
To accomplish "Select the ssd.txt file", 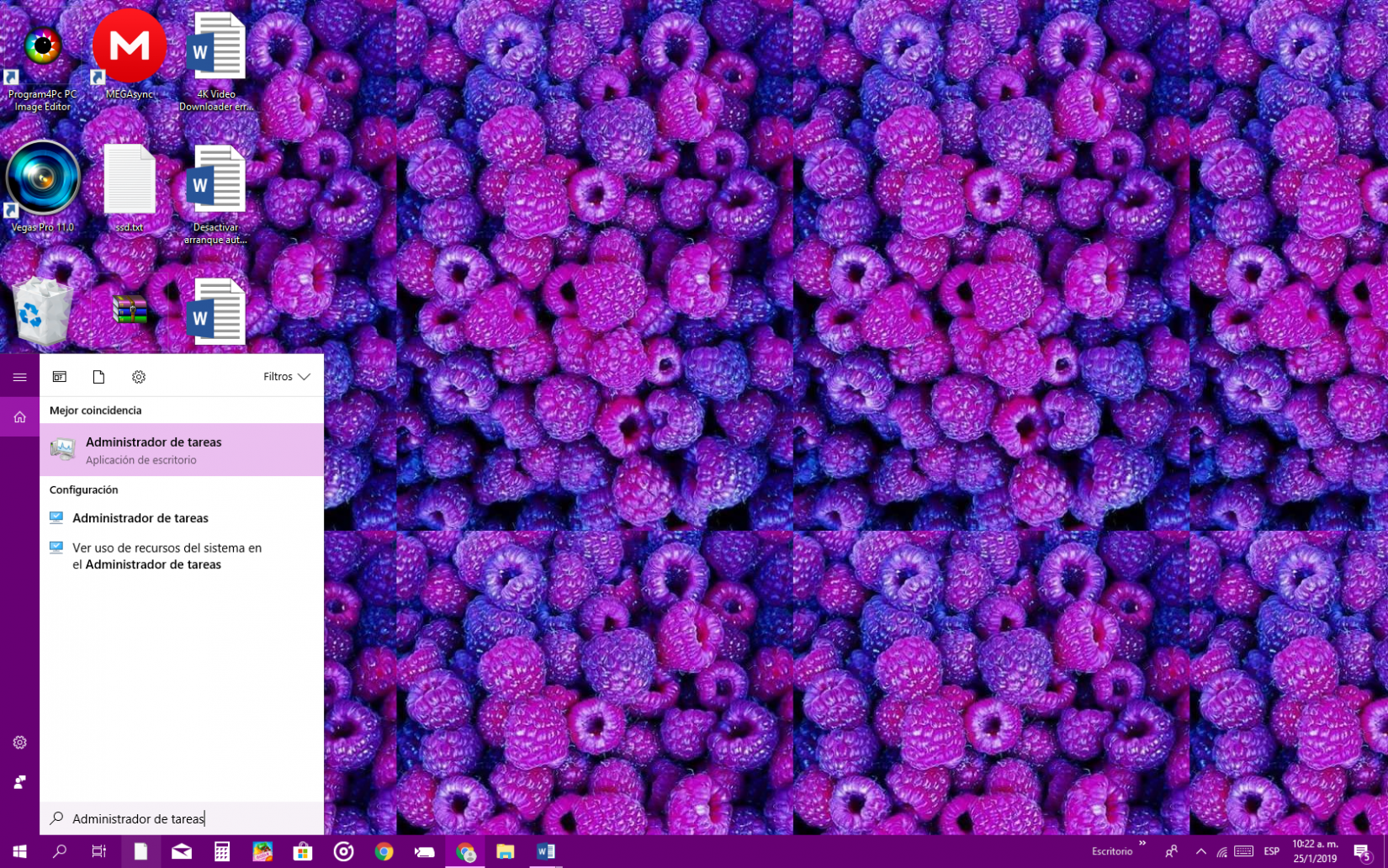I will (130, 188).
